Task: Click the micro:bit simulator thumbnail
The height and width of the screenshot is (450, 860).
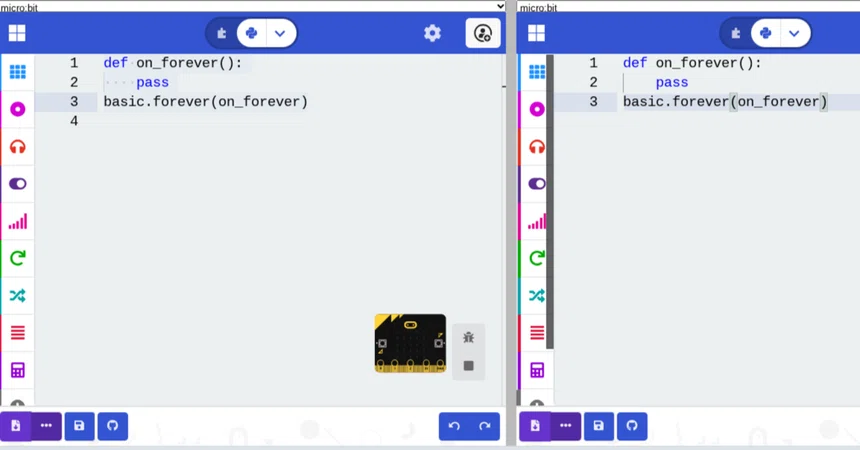Action: tap(410, 344)
